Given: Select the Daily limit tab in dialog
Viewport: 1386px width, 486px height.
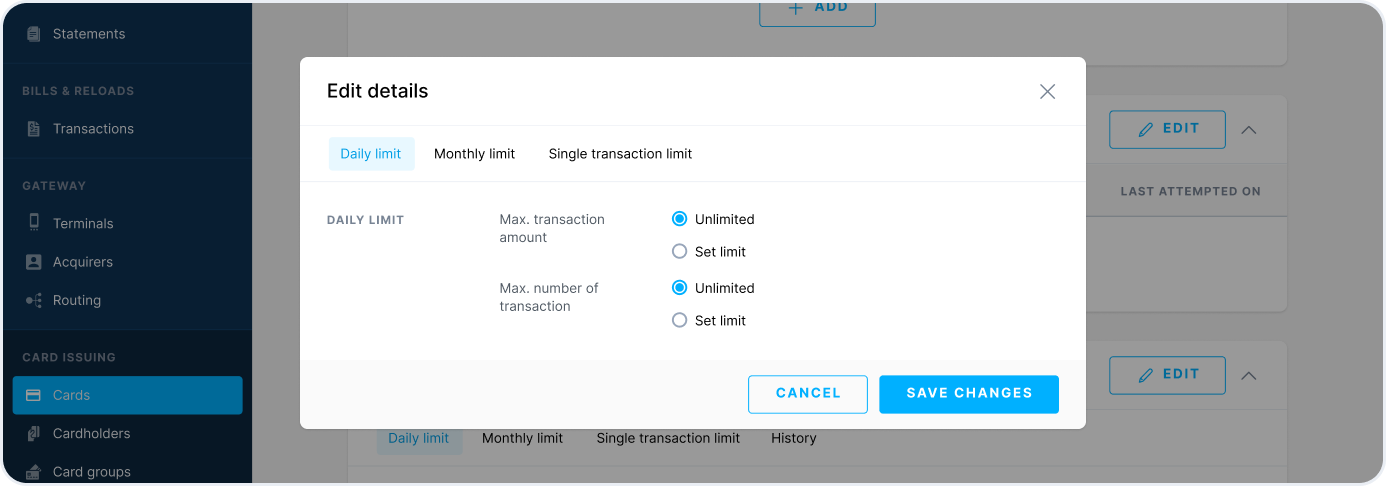Looking at the screenshot, I should 371,154.
